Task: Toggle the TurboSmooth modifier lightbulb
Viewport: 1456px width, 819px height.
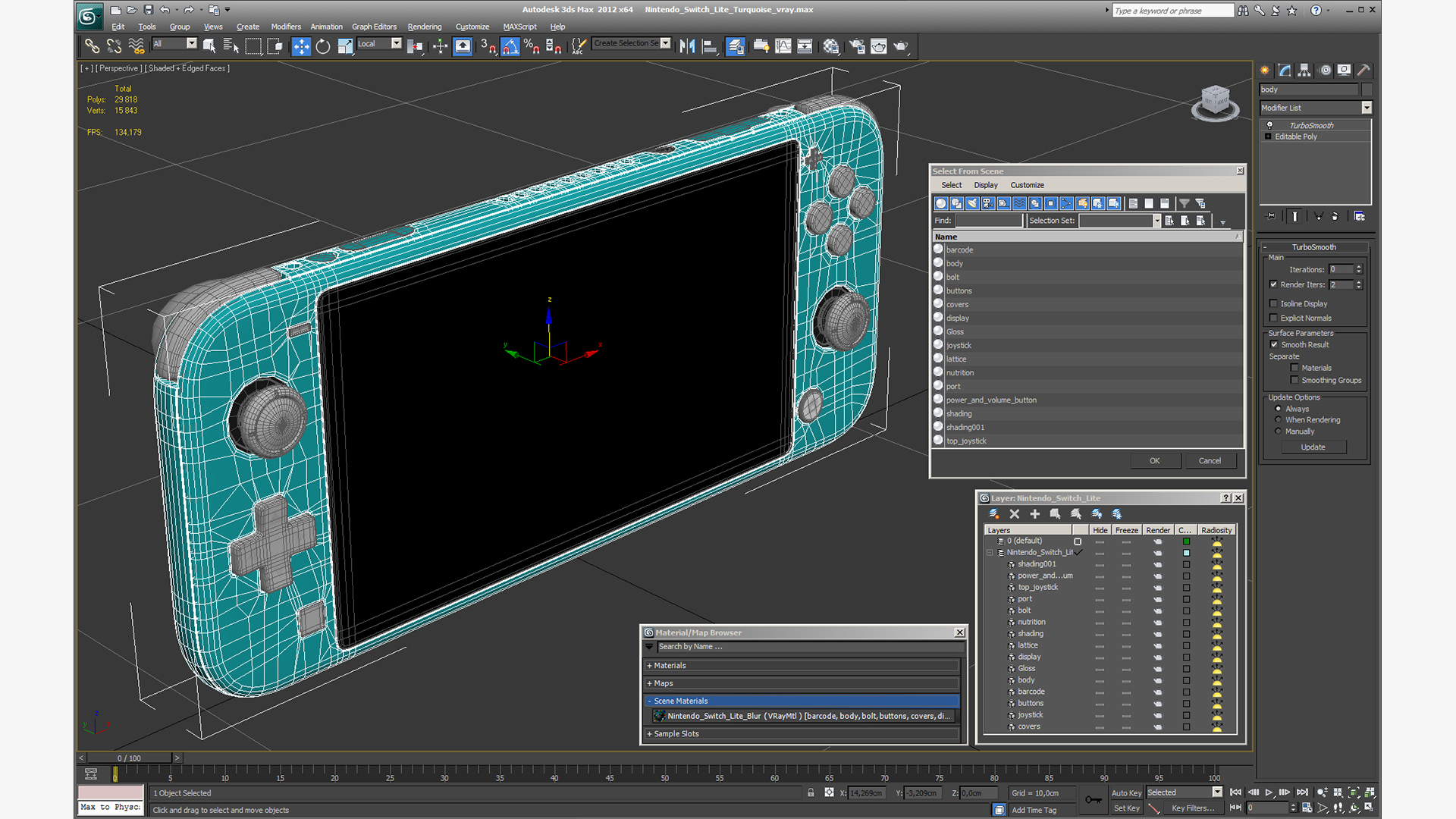Action: pos(1270,125)
